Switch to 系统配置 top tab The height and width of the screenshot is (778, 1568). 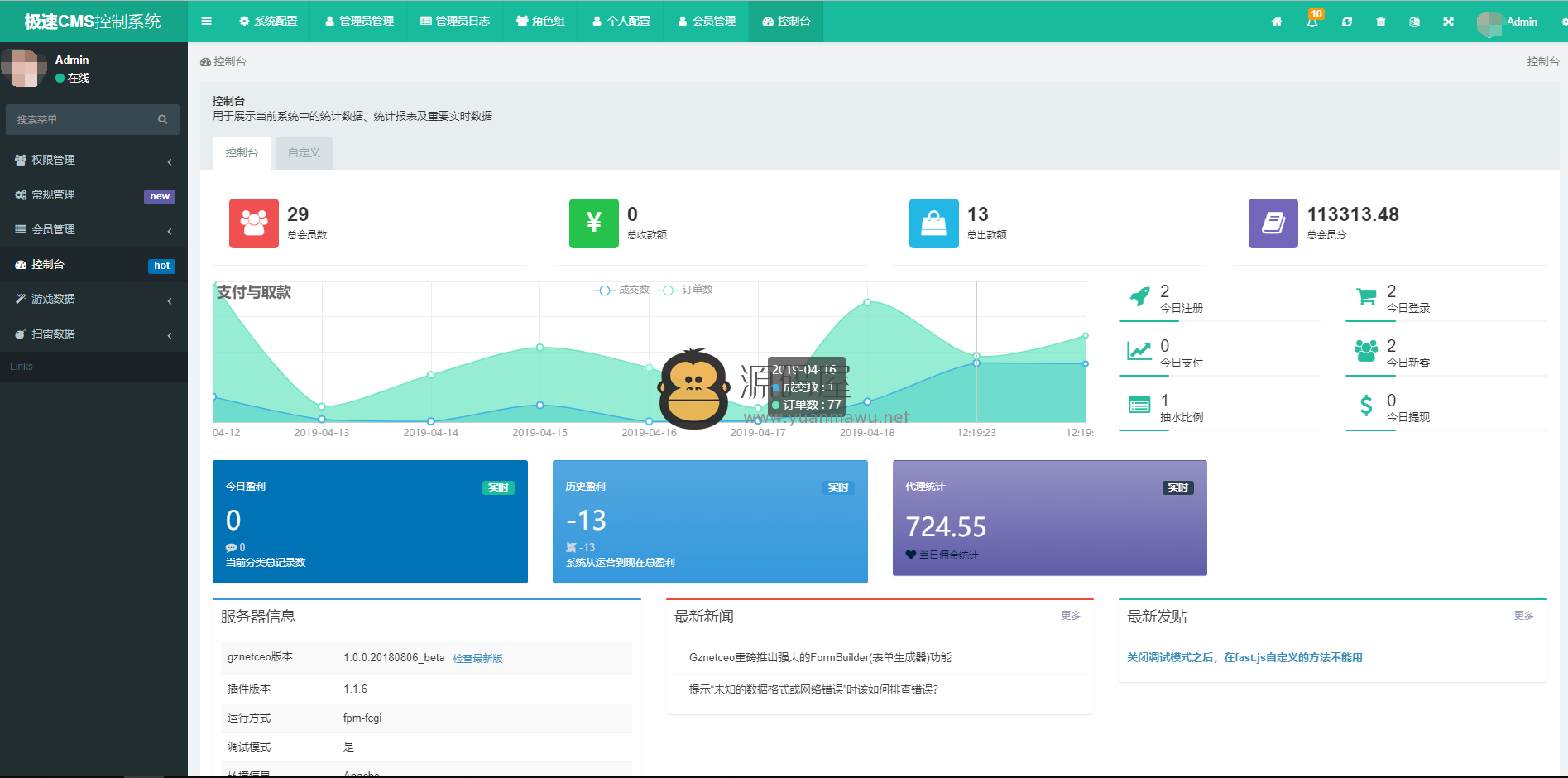268,22
